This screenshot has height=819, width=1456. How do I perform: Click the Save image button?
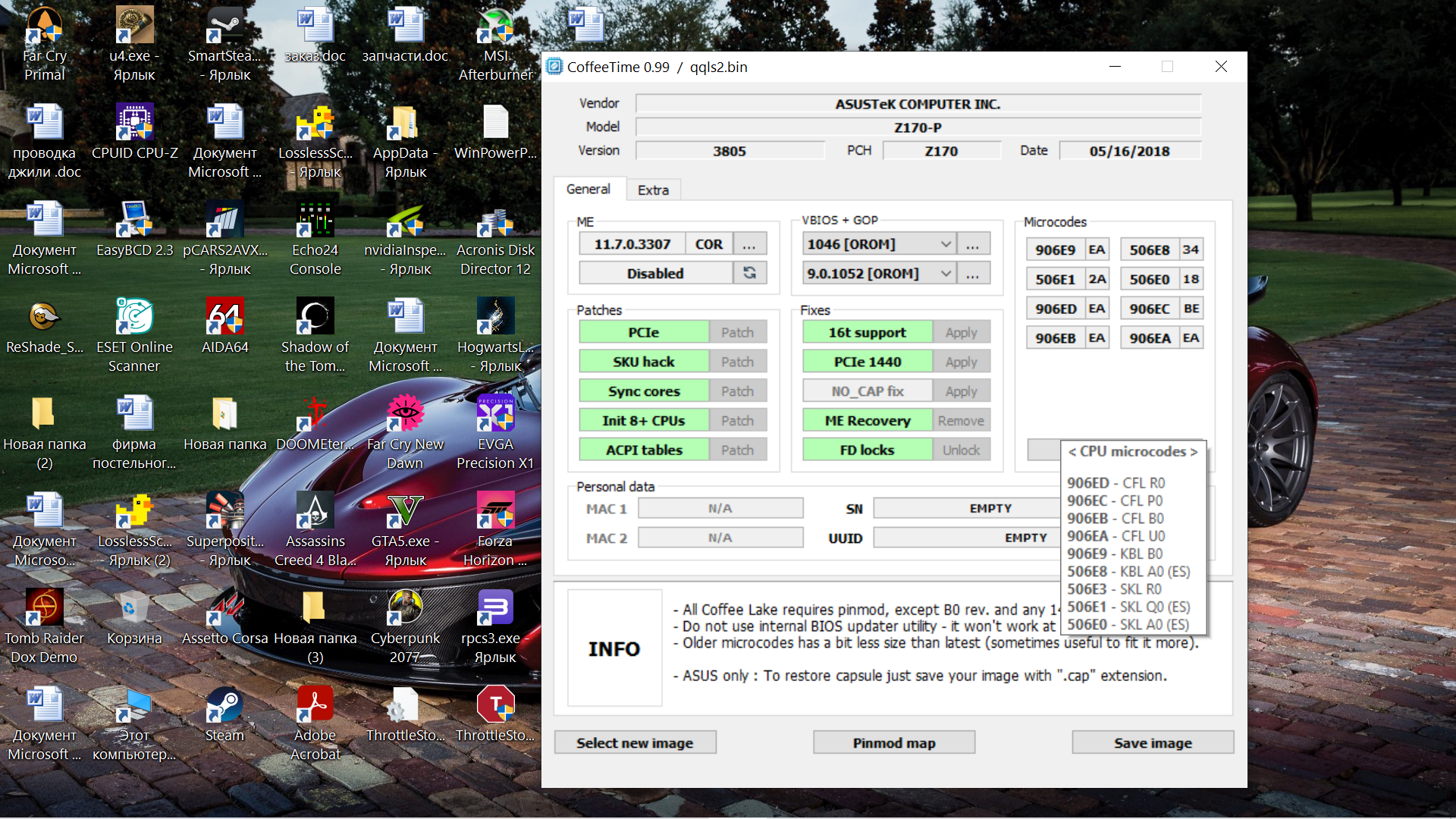click(1152, 742)
